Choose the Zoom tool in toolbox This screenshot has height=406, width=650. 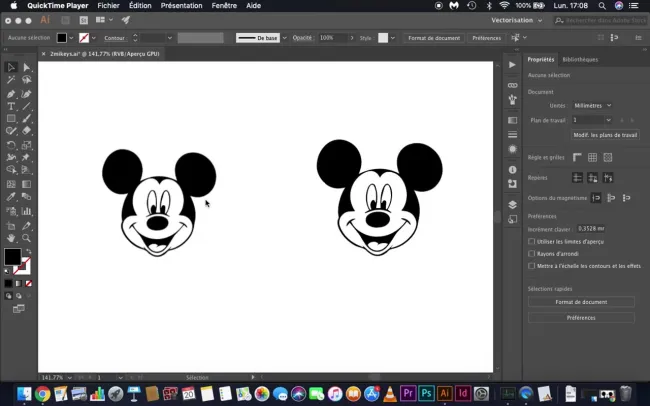pos(27,238)
